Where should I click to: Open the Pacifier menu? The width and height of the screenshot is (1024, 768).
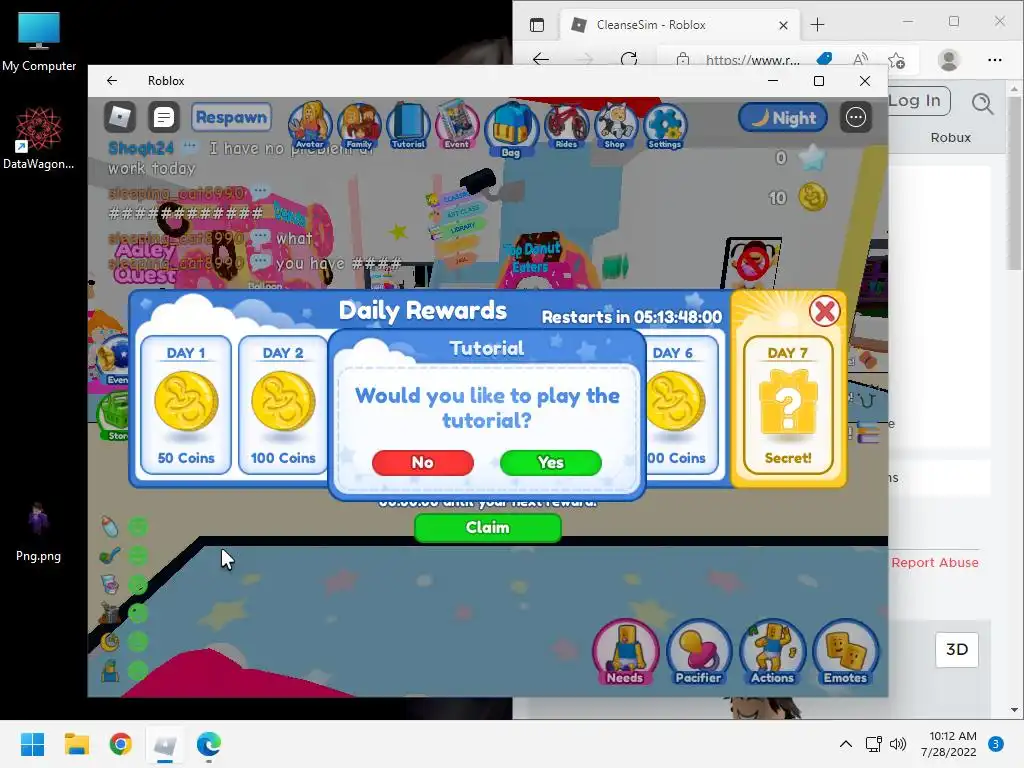pyautogui.click(x=699, y=652)
